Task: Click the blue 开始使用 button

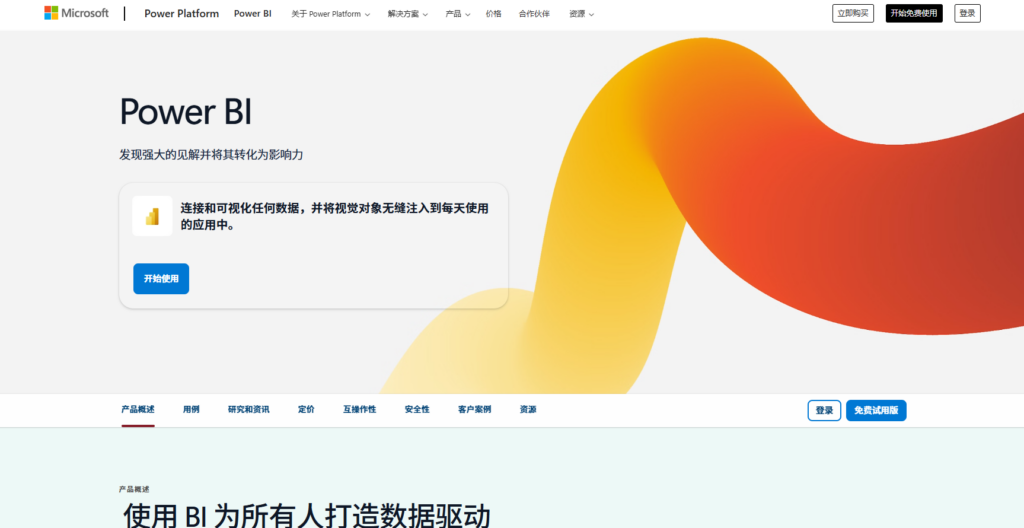Action: point(161,279)
